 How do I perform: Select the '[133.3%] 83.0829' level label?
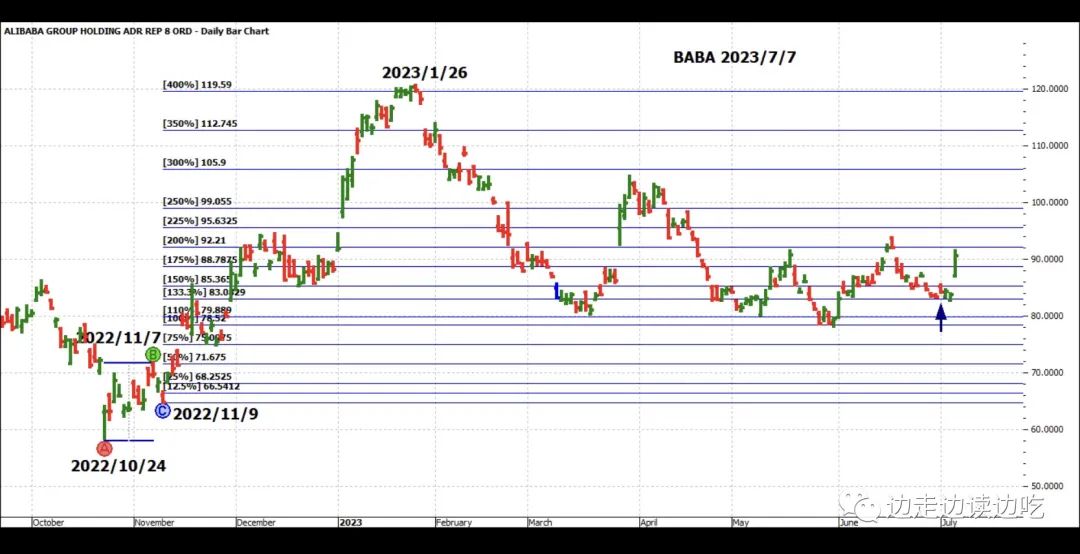click(204, 292)
